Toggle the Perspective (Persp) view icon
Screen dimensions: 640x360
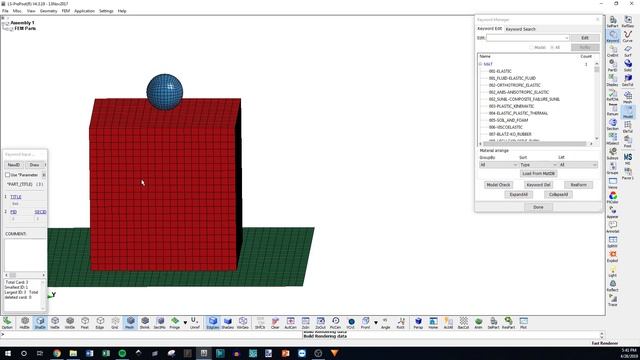tap(418, 322)
